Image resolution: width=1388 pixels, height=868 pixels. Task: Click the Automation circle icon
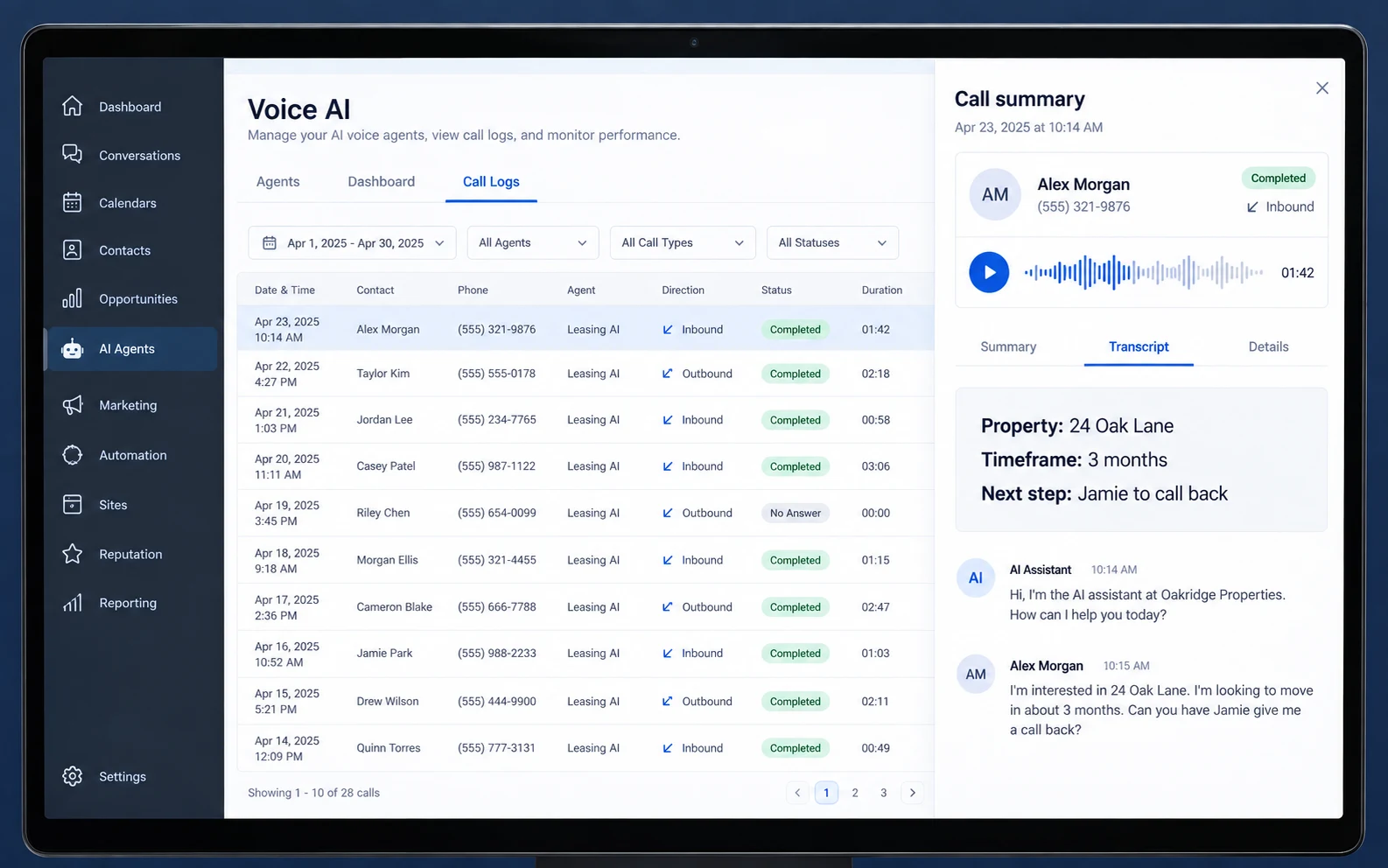click(73, 455)
